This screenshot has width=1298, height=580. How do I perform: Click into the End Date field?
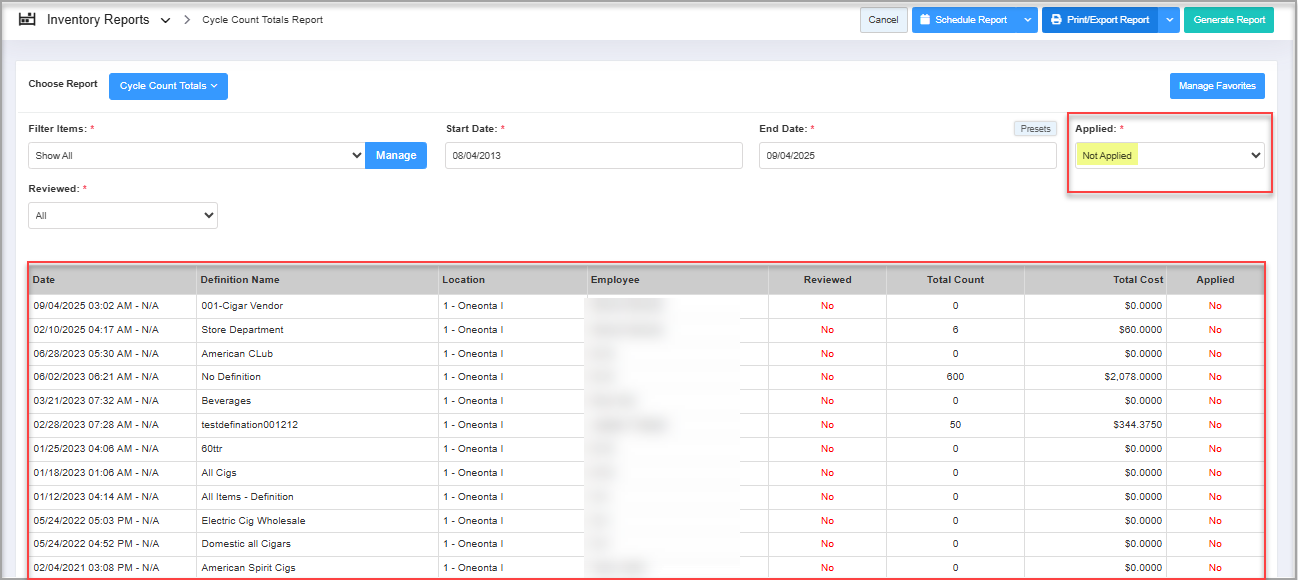(906, 156)
